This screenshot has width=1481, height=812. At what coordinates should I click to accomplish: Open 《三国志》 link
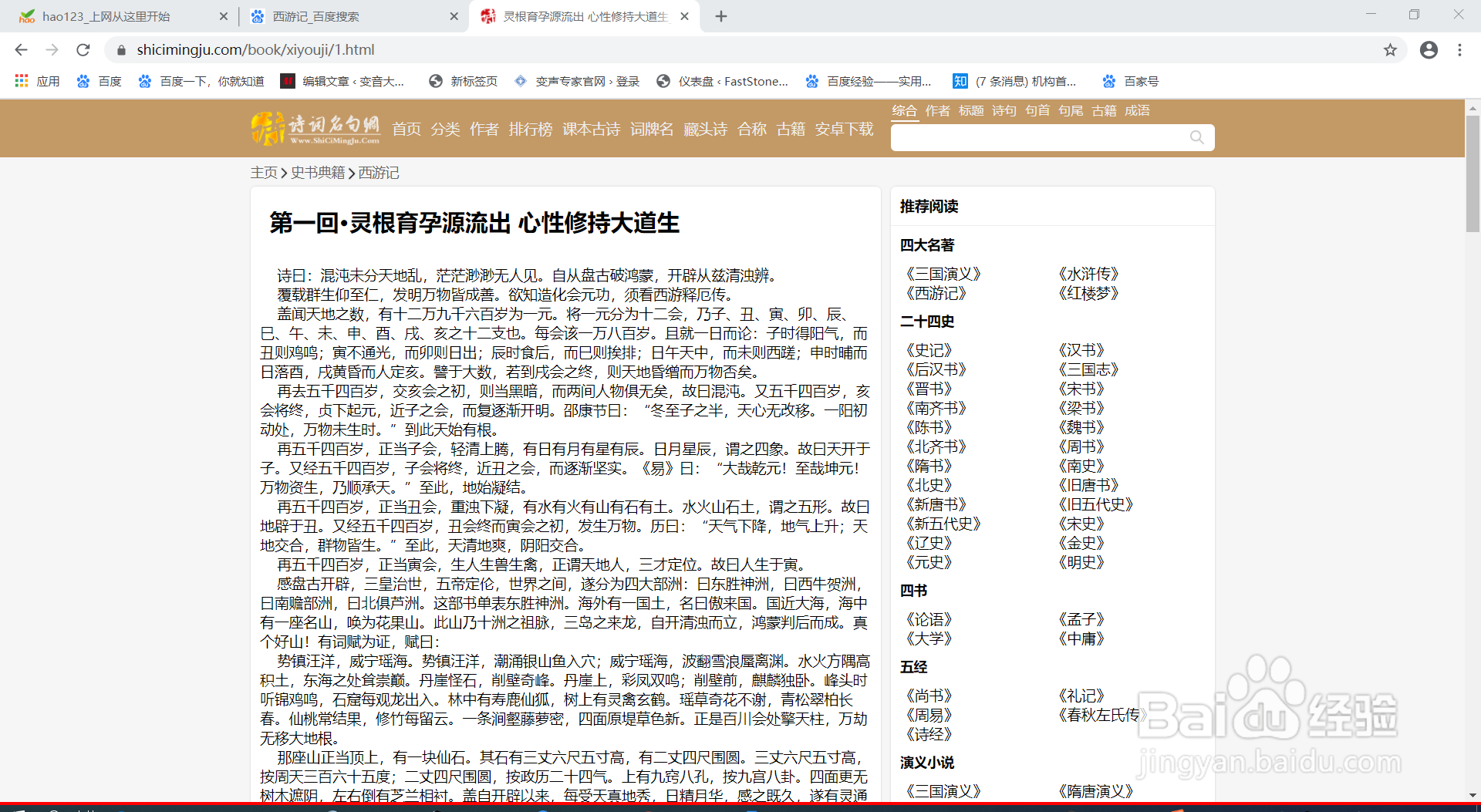(x=1088, y=369)
